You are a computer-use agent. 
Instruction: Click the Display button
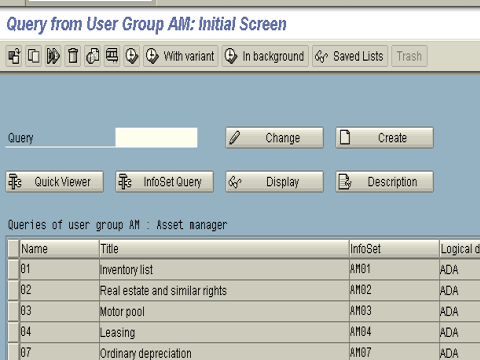pyautogui.click(x=275, y=182)
